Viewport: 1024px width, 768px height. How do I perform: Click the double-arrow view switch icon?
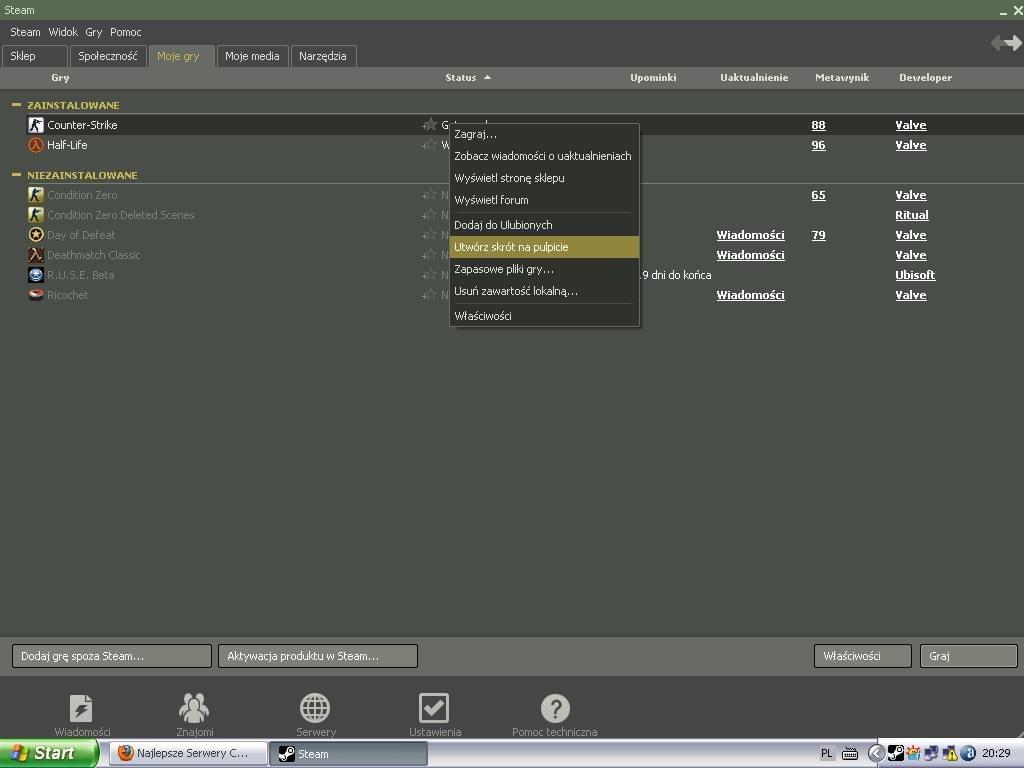click(x=1006, y=43)
